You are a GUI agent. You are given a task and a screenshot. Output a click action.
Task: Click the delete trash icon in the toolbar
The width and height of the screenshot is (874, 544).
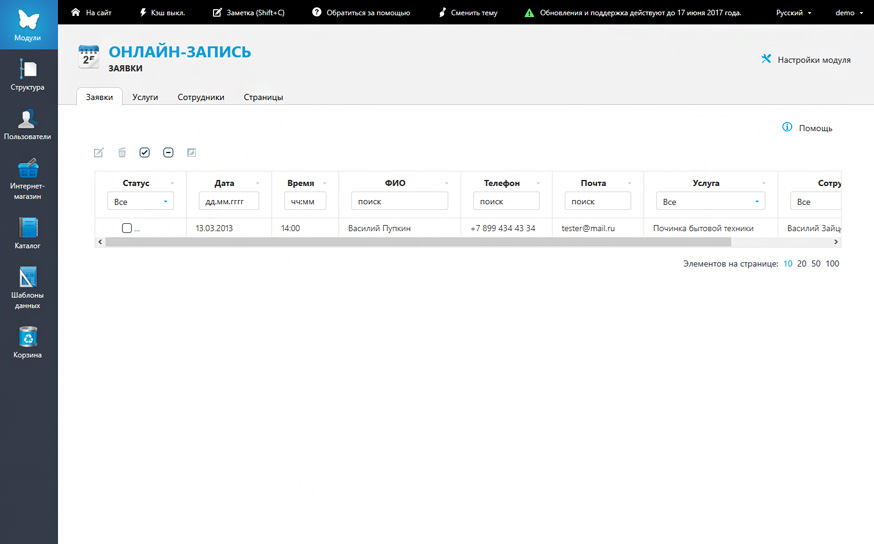coord(122,152)
